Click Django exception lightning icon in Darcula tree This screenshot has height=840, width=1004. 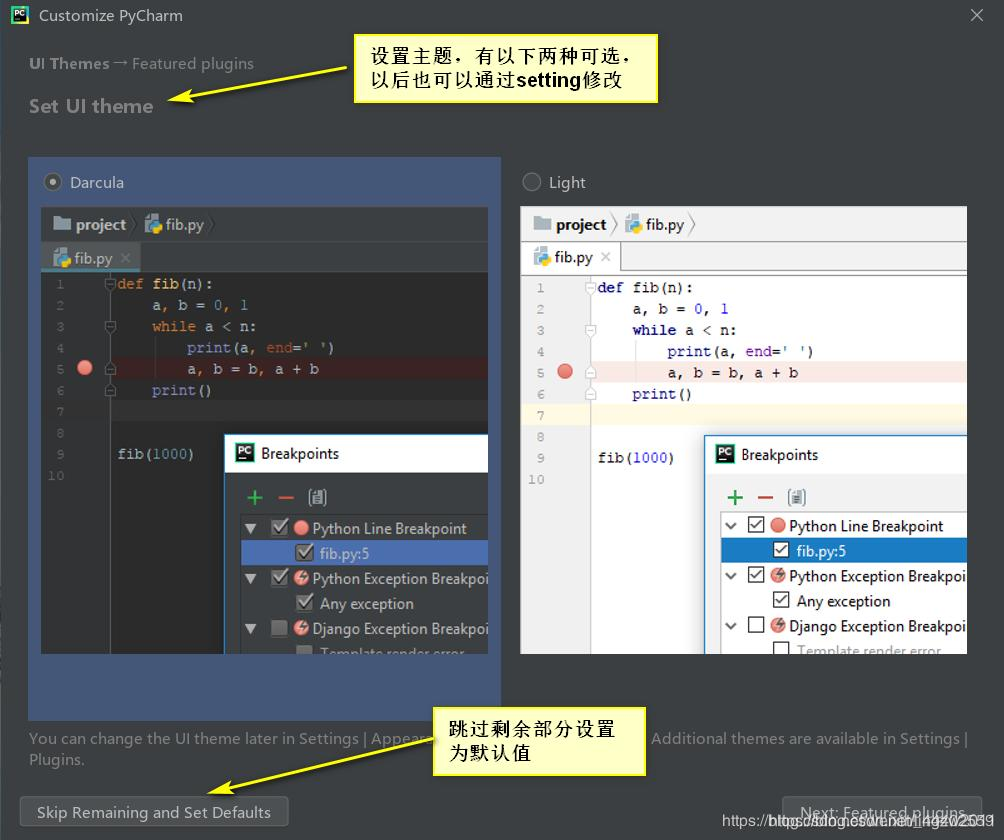[x=301, y=628]
